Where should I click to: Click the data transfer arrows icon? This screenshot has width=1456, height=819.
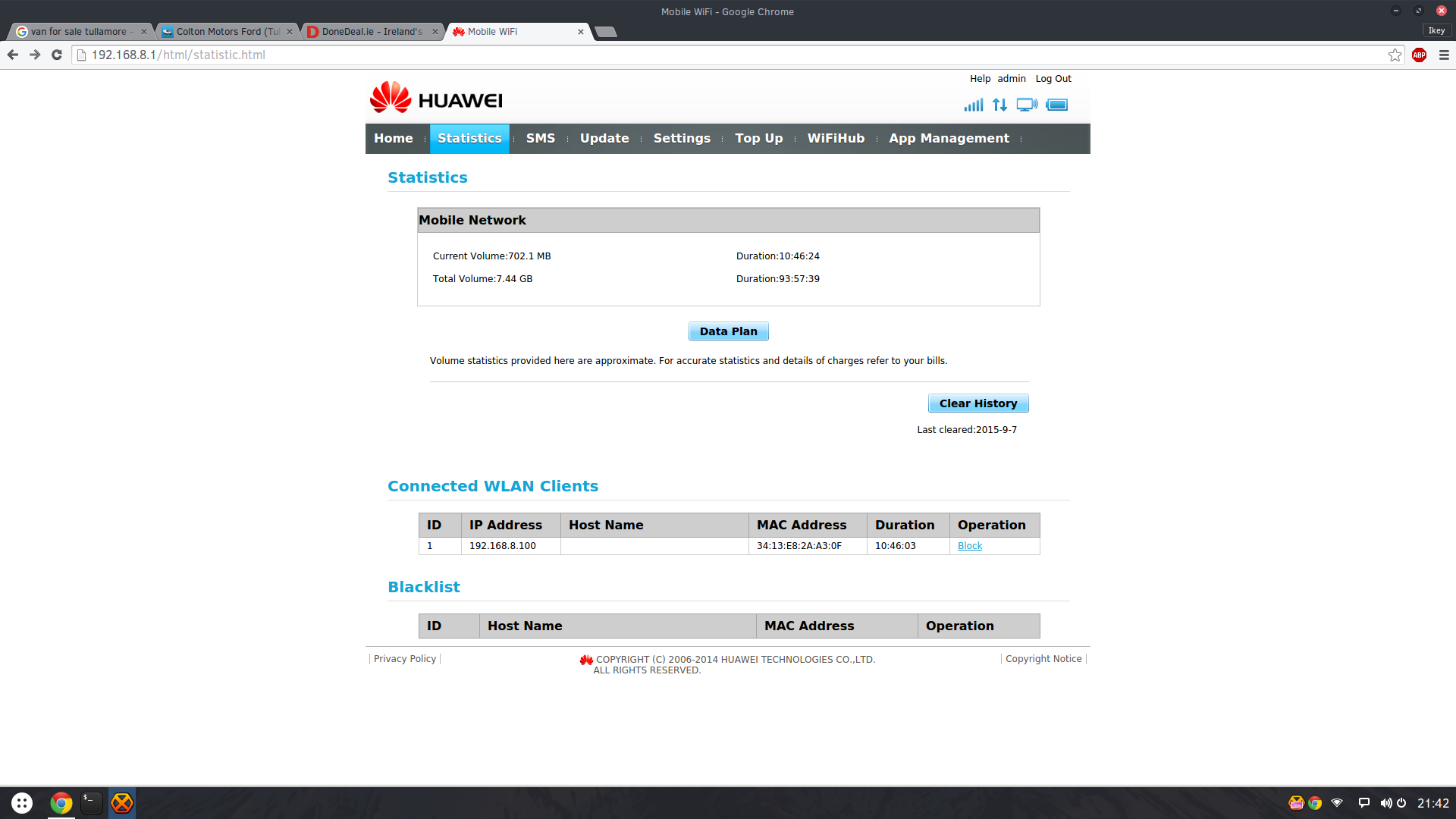(x=1000, y=105)
